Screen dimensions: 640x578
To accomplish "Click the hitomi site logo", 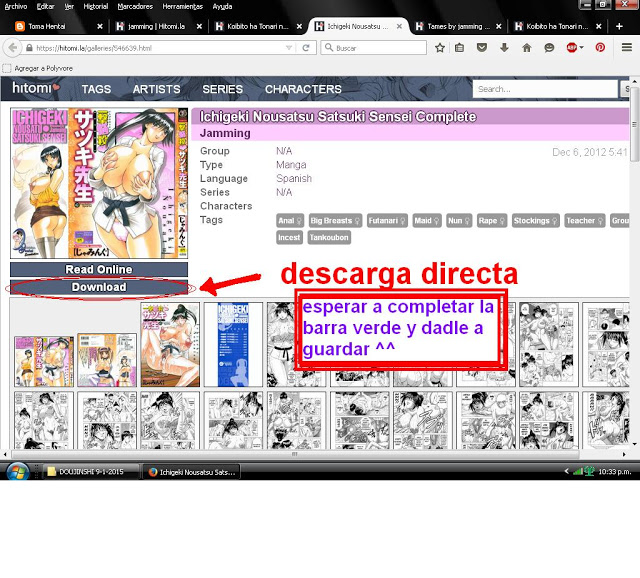I will pos(36,88).
